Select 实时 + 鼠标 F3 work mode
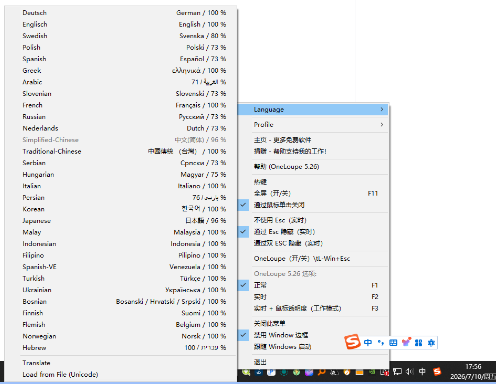This screenshot has height=385, width=496. click(313, 308)
